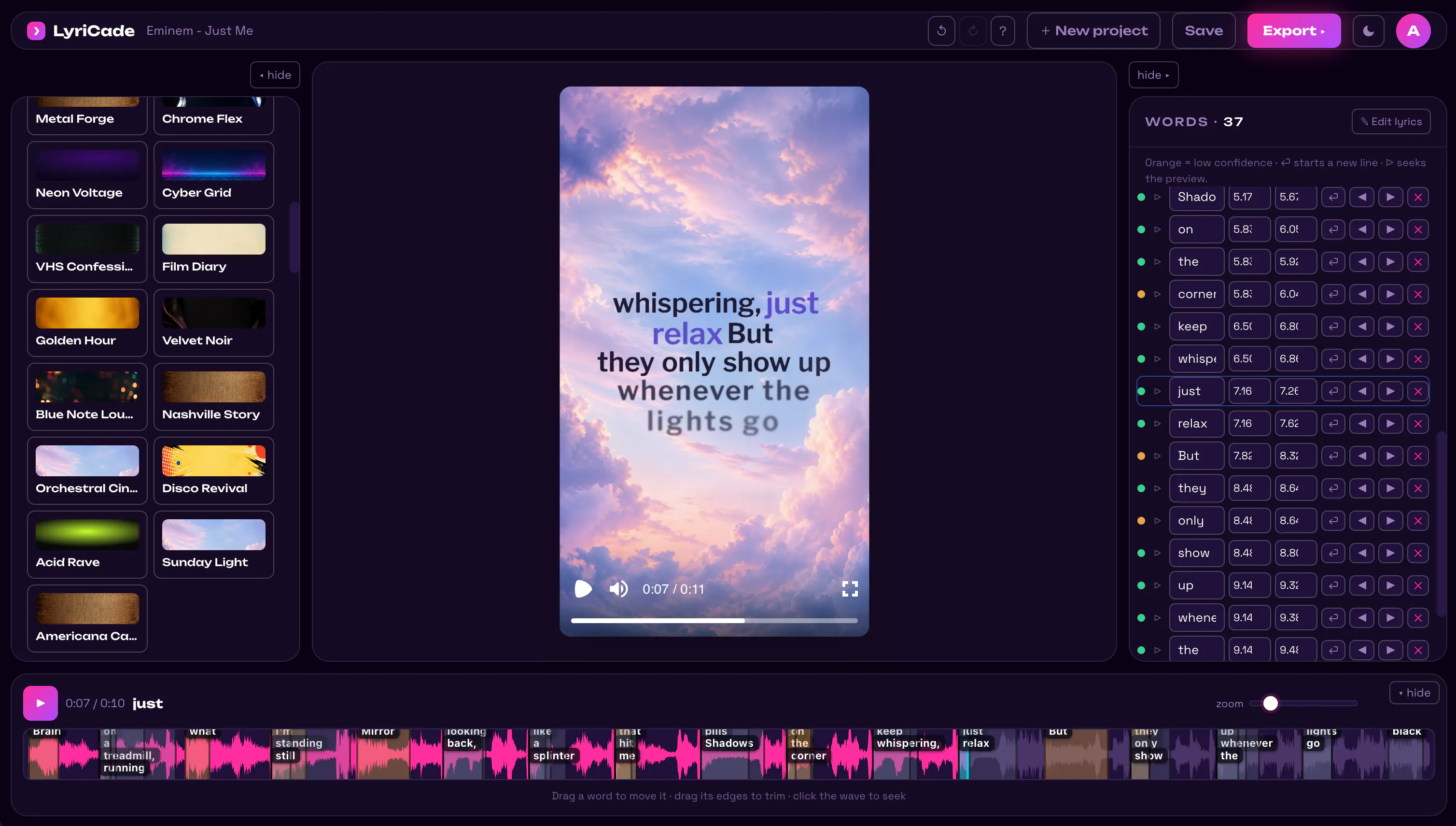The width and height of the screenshot is (1456, 826).
Task: Hide the right words panel
Action: tap(1153, 75)
